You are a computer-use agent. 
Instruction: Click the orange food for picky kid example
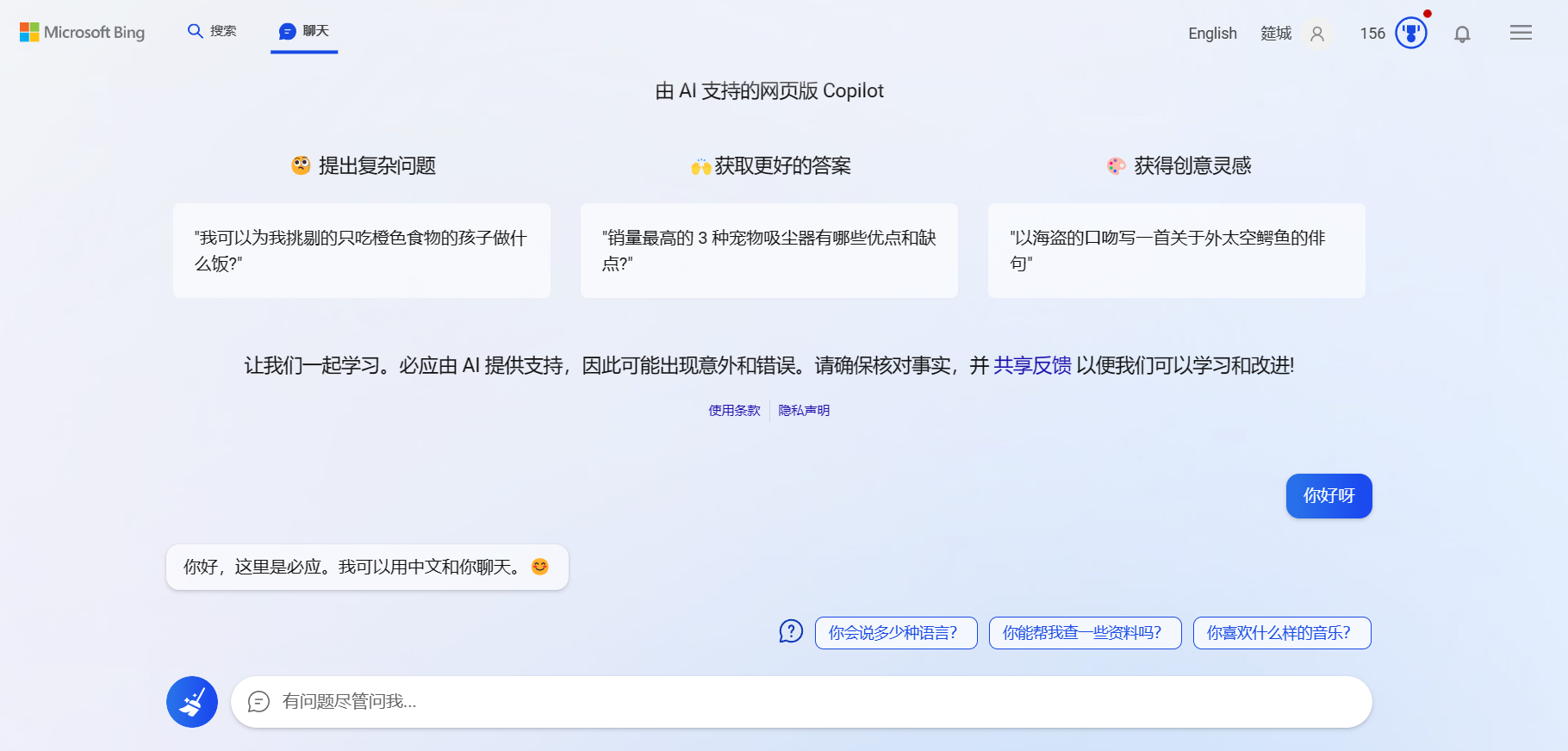tap(362, 251)
